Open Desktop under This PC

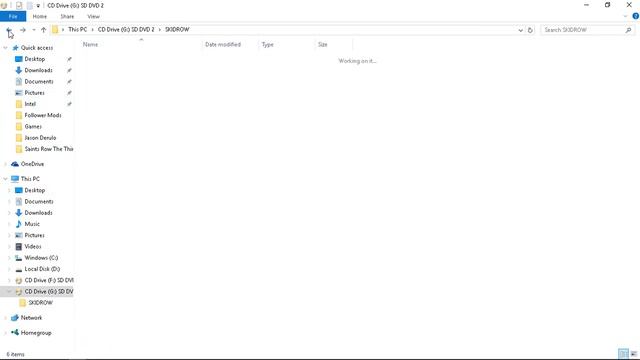(x=35, y=190)
